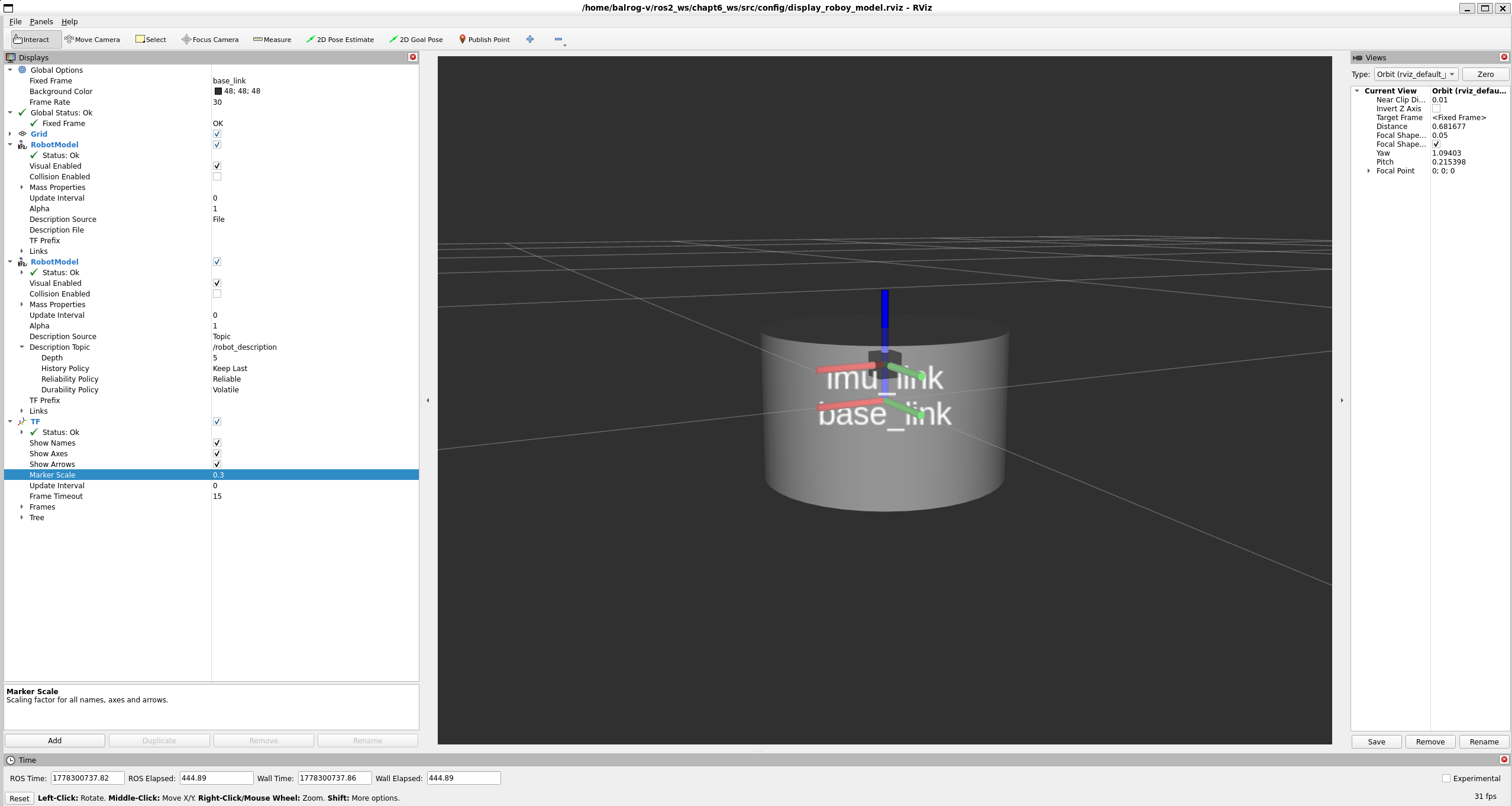Screen dimensions: 1512x806
Task: Click the Displays panel monitor icon
Action: (x=11, y=57)
